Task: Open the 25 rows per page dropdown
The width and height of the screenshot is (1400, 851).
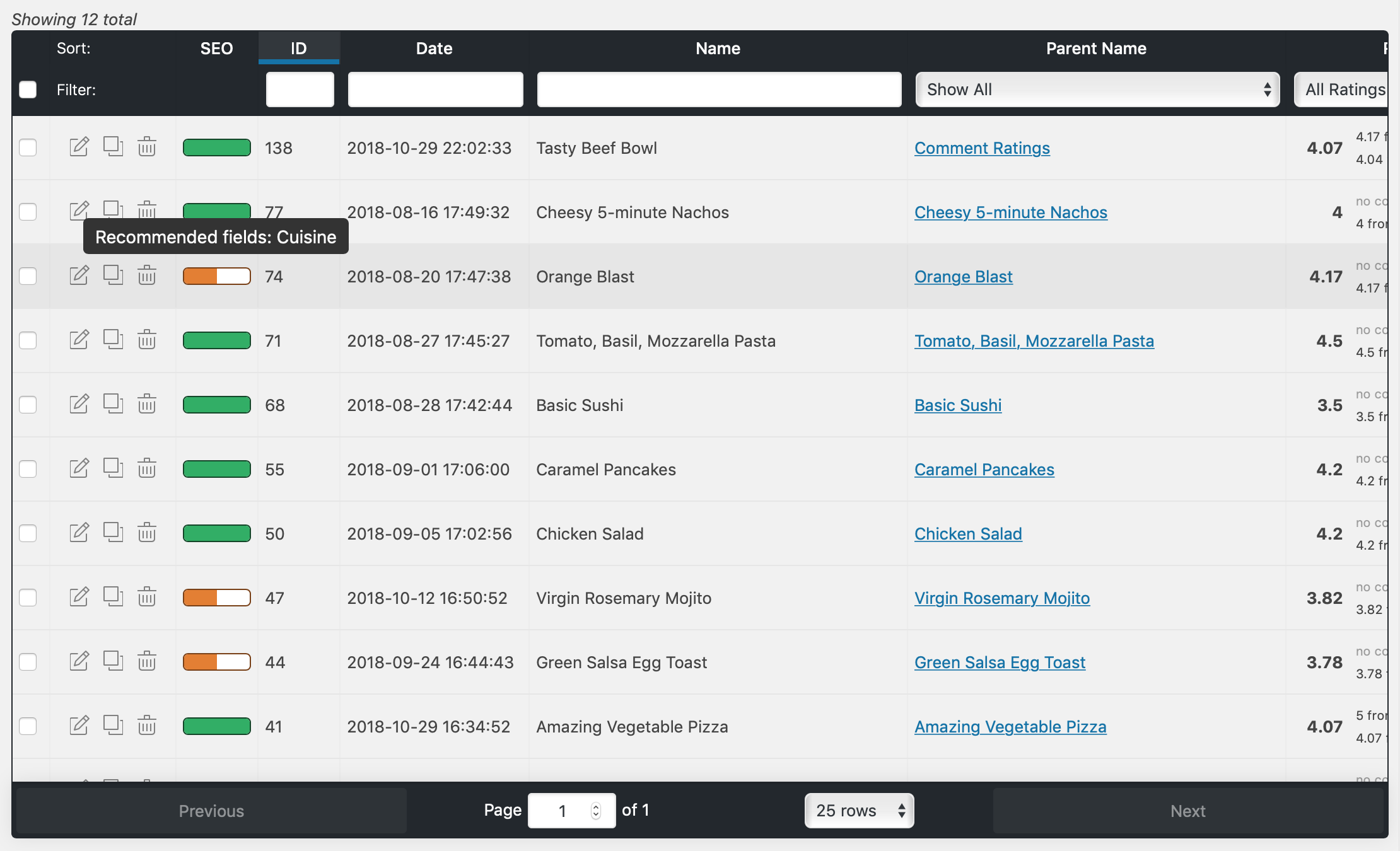Action: [x=859, y=811]
